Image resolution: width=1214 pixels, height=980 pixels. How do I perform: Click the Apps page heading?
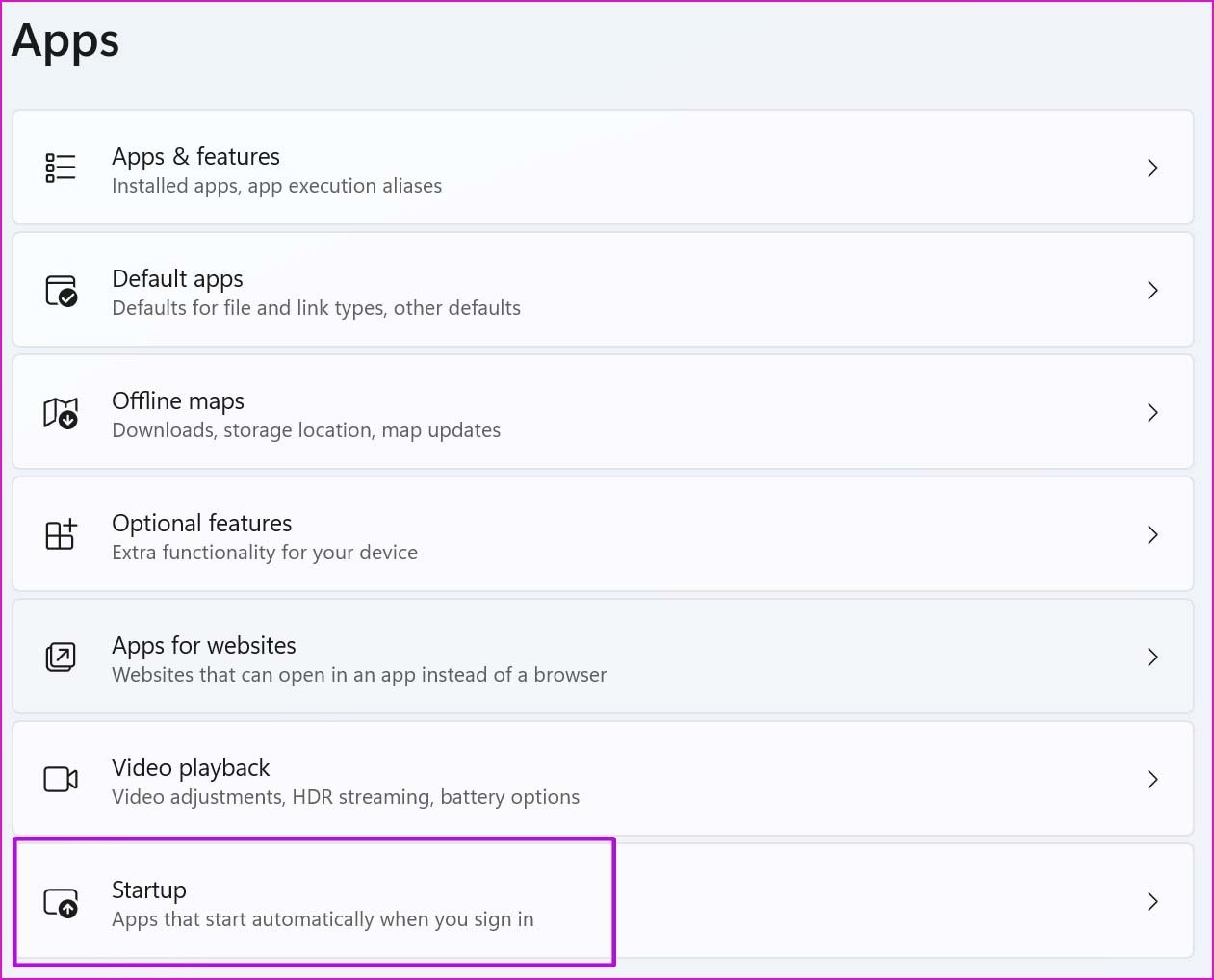[x=65, y=42]
